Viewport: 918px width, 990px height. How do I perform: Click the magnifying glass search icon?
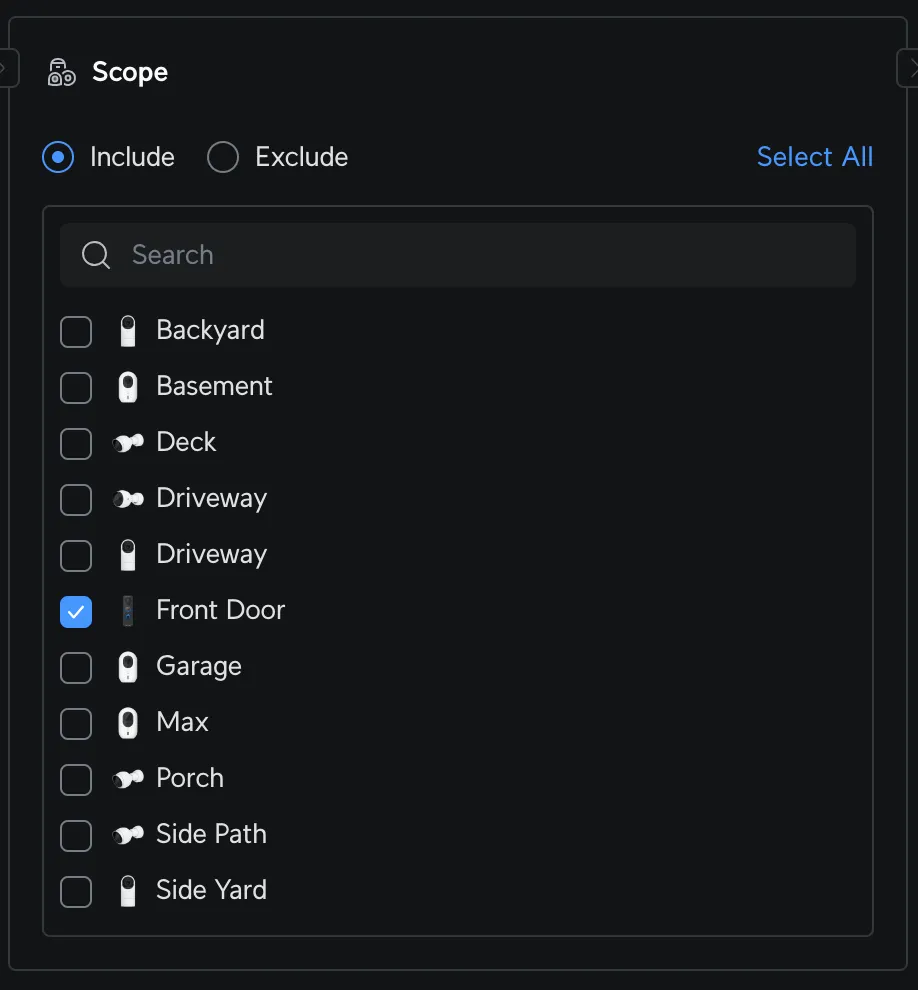coord(96,255)
